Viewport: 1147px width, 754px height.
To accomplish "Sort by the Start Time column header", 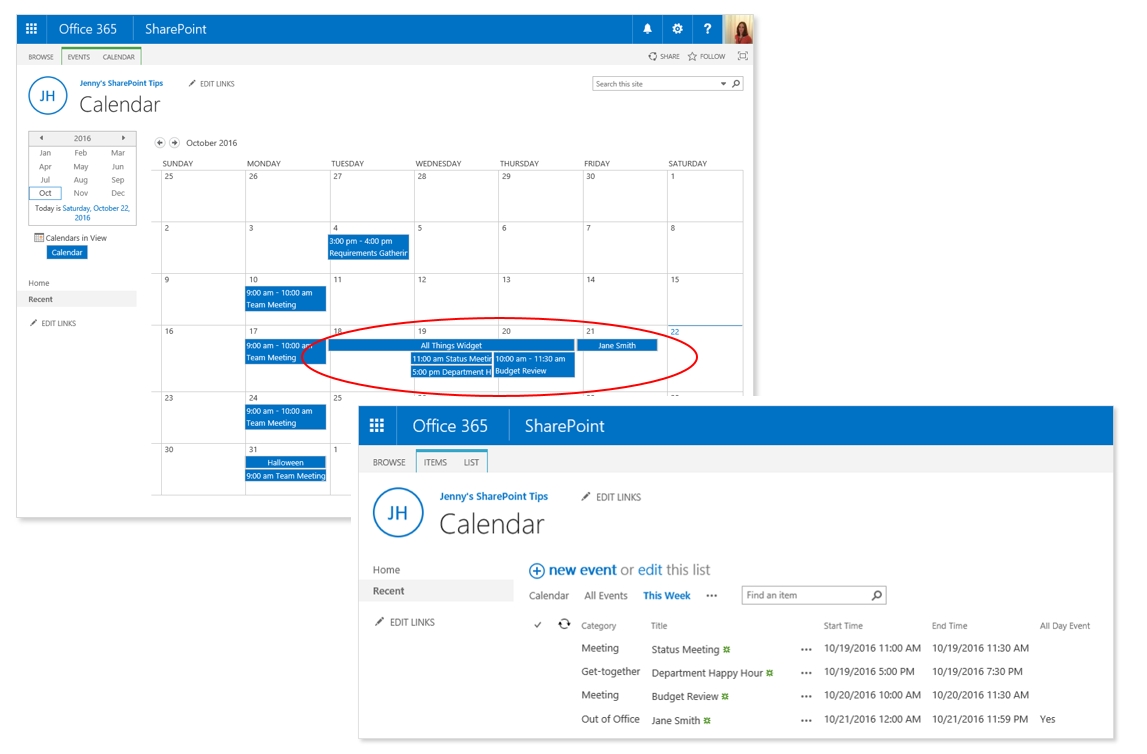I will (x=843, y=626).
